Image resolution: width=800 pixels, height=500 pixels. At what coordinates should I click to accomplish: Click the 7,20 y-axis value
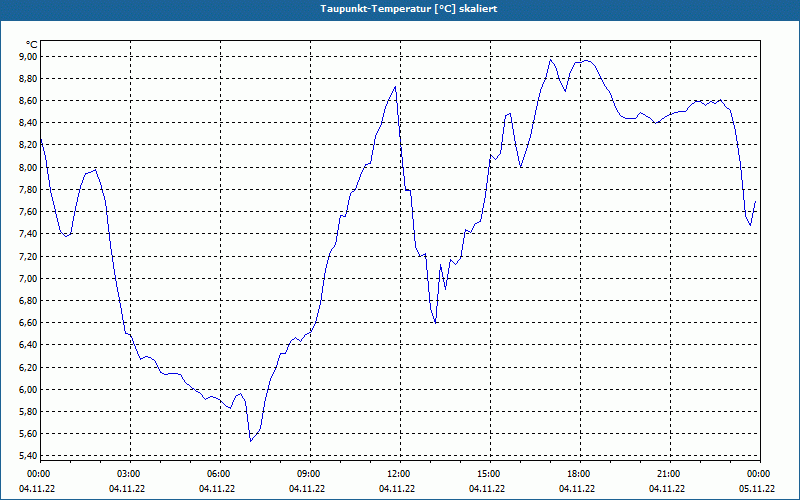click(x=28, y=256)
